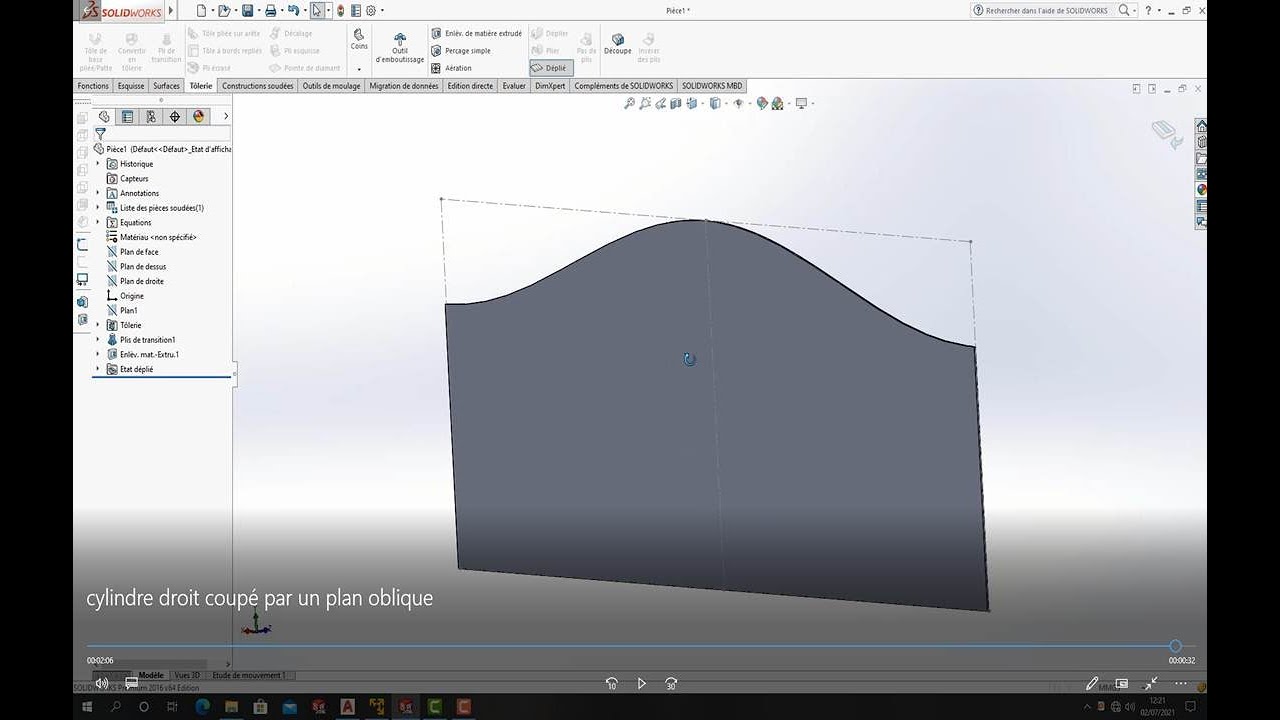1280x720 pixels.
Task: Select Plan de face in tree
Action: click(139, 252)
